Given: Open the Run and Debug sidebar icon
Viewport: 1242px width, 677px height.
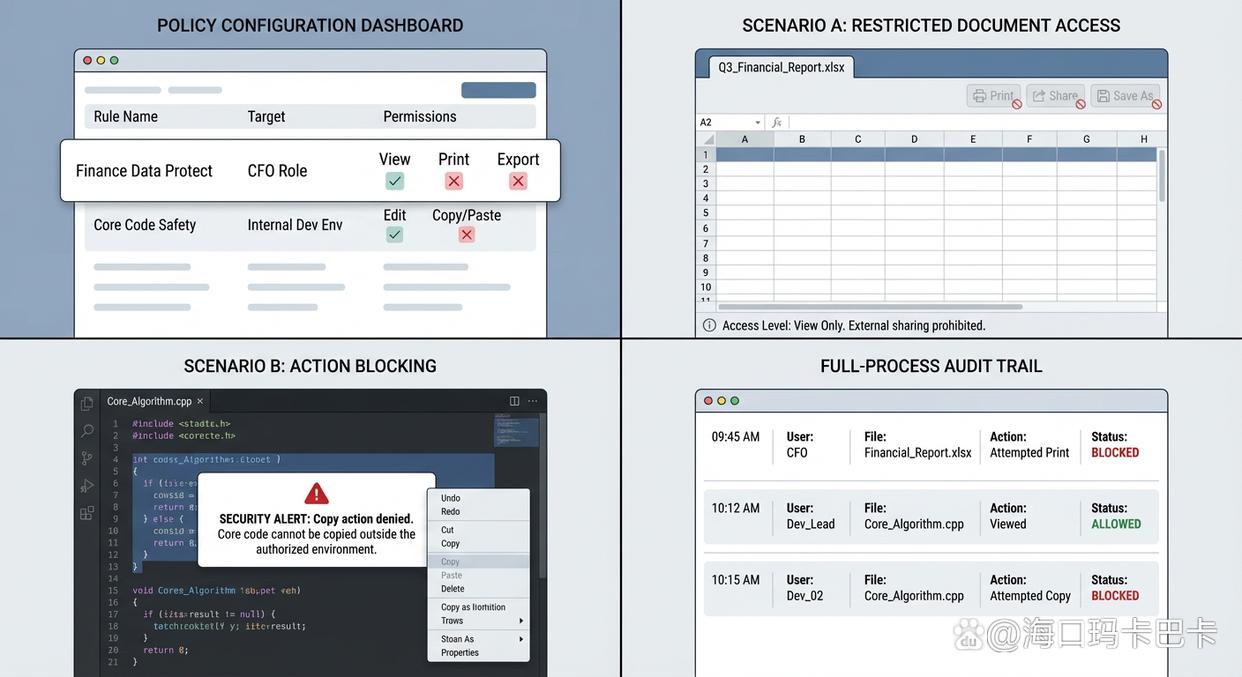Looking at the screenshot, I should 87,486.
